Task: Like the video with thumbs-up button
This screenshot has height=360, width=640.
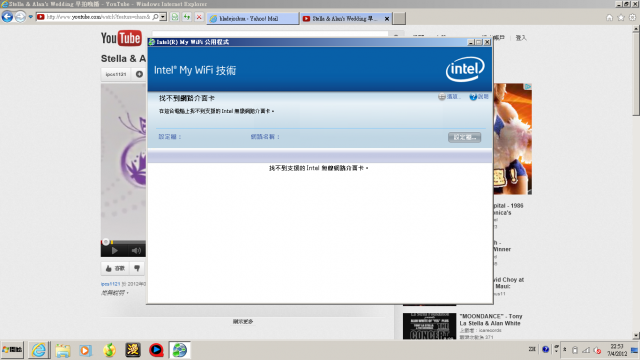Action: click(x=115, y=269)
